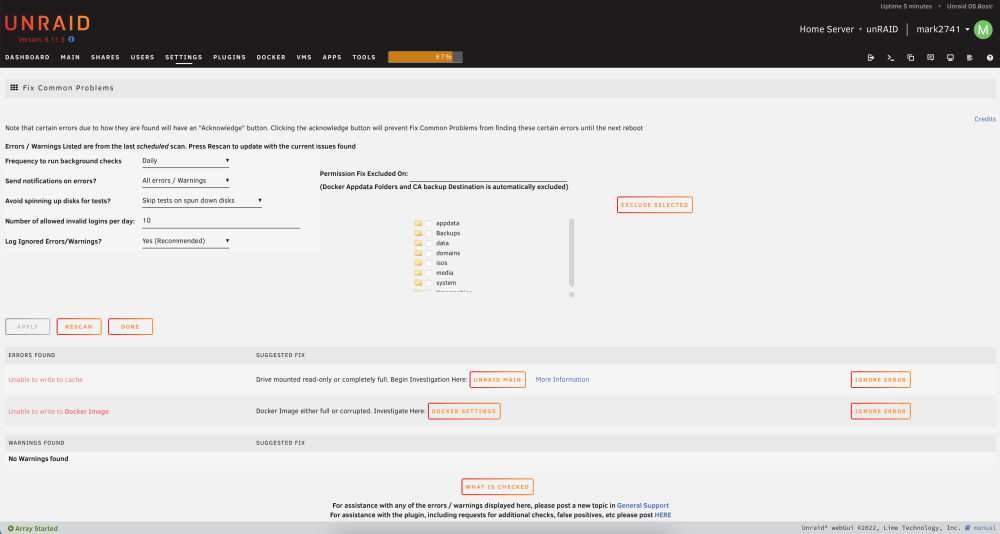Click the isos folder icon
1000x534 pixels.
(418, 263)
